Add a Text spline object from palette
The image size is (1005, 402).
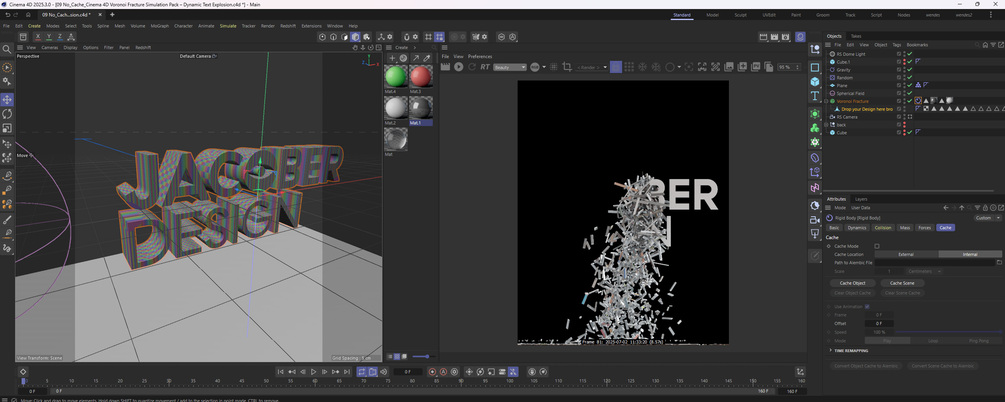click(x=815, y=96)
